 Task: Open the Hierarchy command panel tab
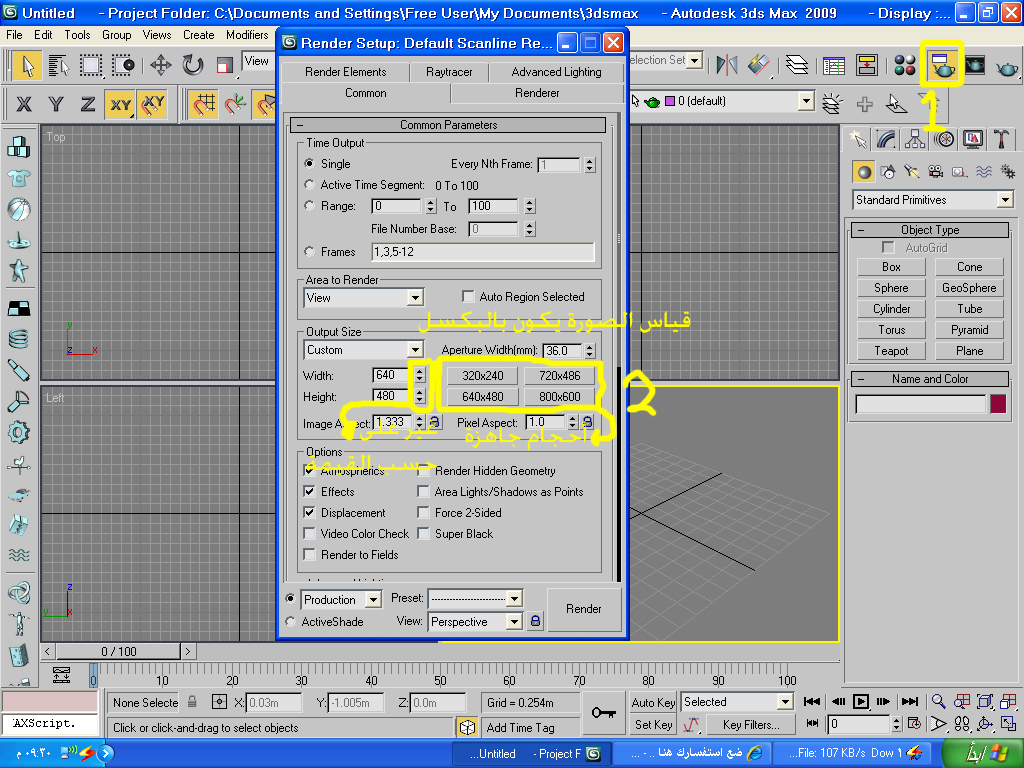pos(915,138)
